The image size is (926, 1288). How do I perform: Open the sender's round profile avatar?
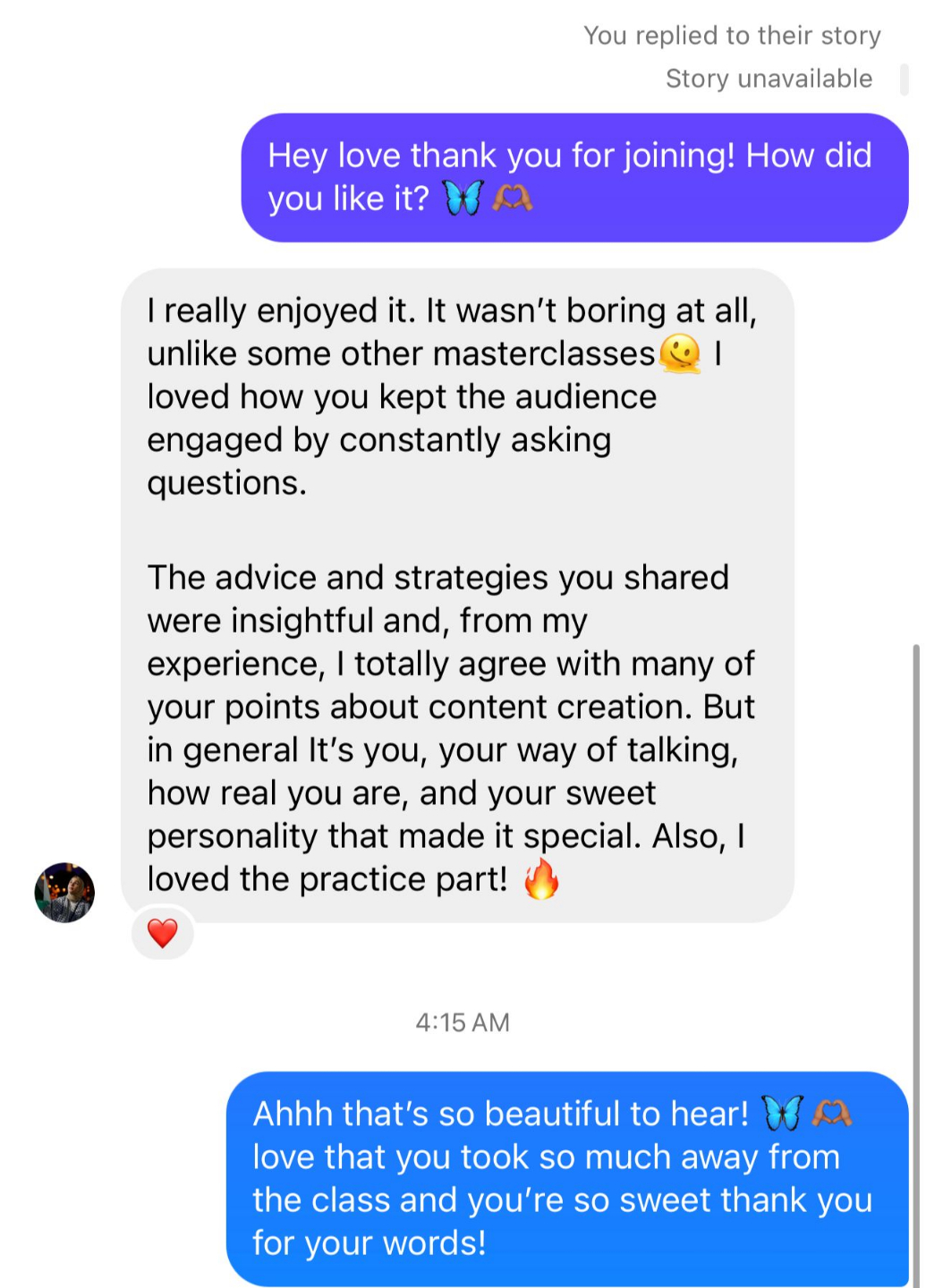[64, 893]
